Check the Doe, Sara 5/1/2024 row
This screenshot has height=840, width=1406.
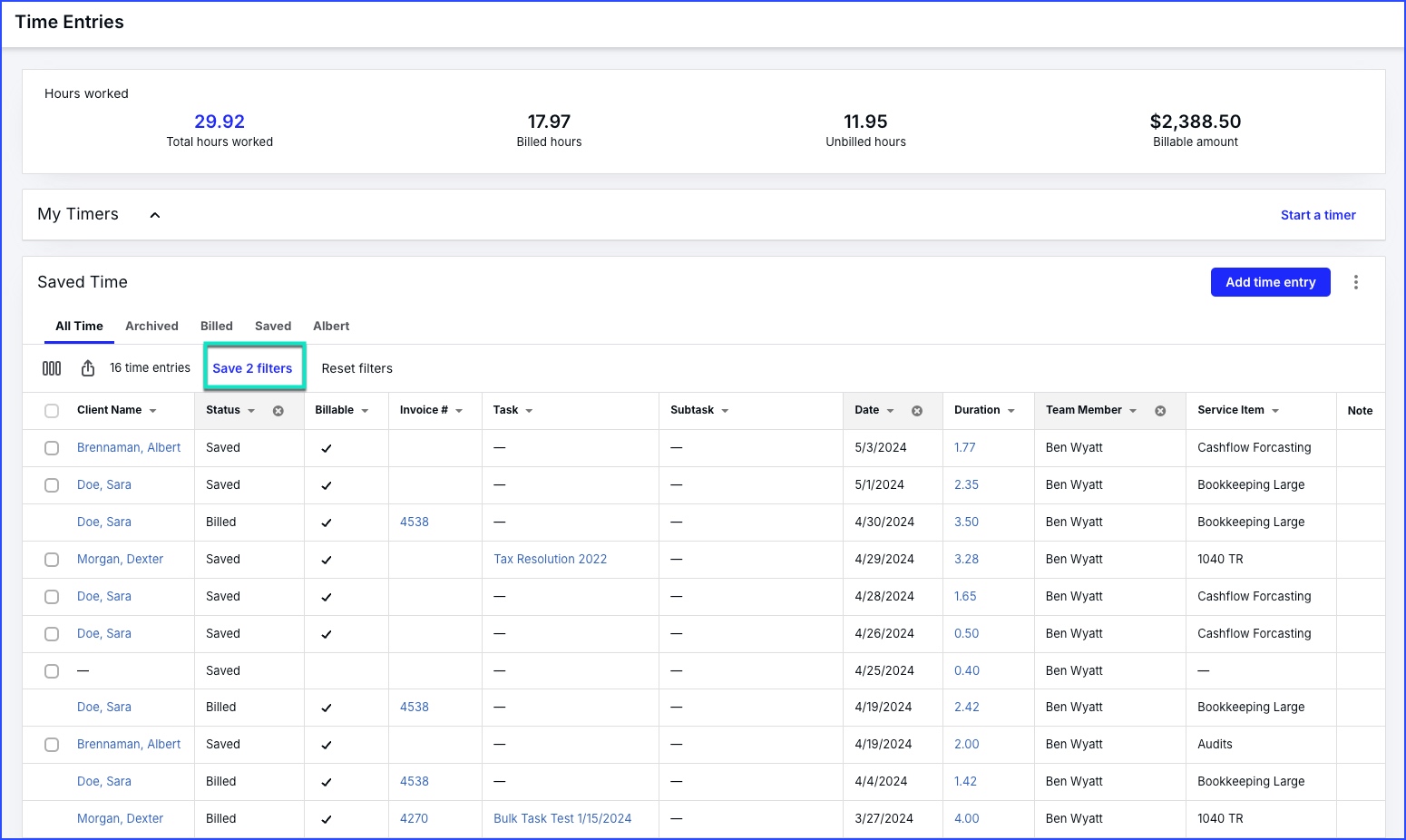click(52, 485)
